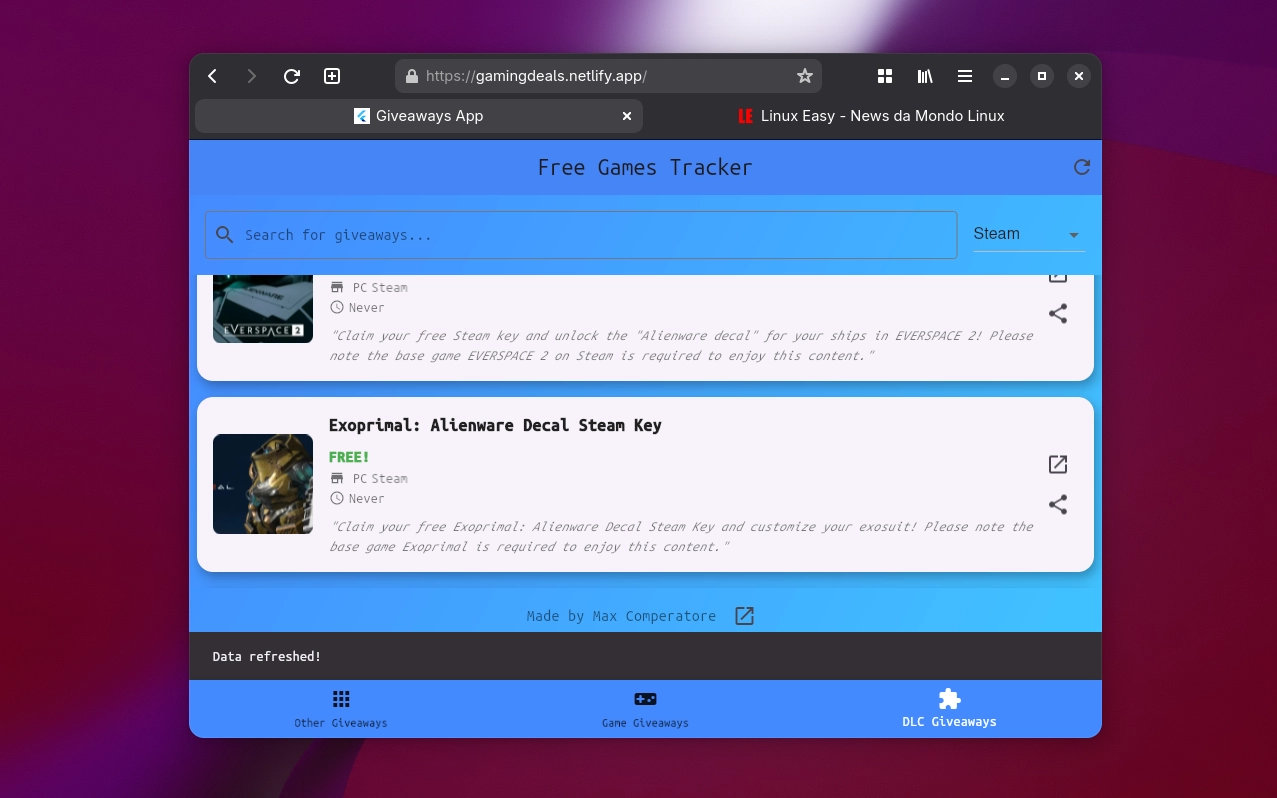Click the gamingdeals.netlify.app address bar
The image size is (1277, 798).
(608, 76)
